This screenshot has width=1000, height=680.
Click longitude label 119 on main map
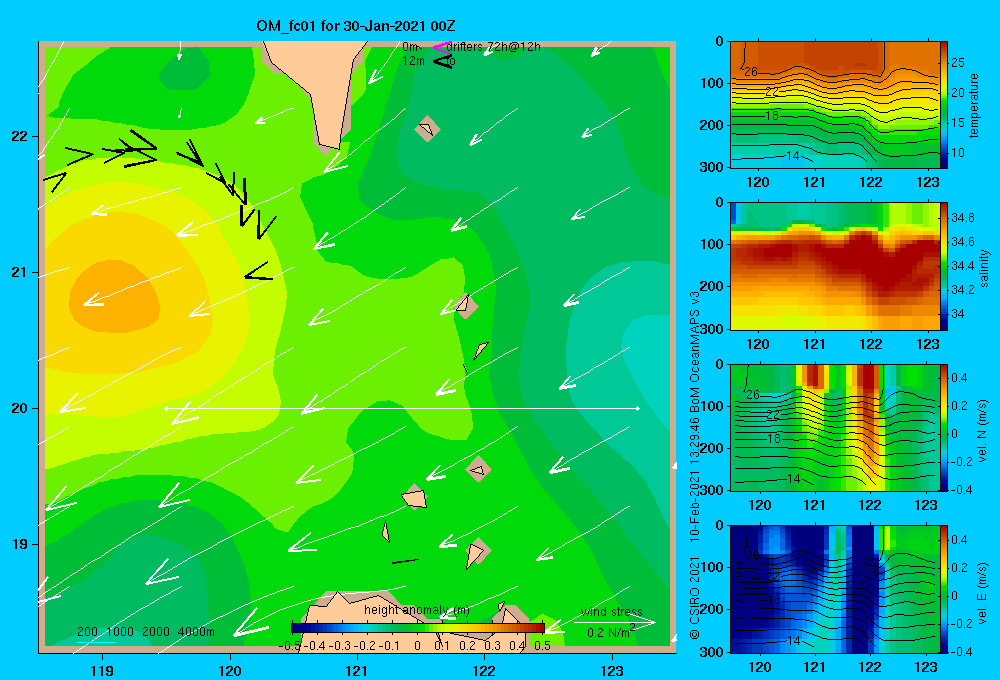click(x=103, y=671)
